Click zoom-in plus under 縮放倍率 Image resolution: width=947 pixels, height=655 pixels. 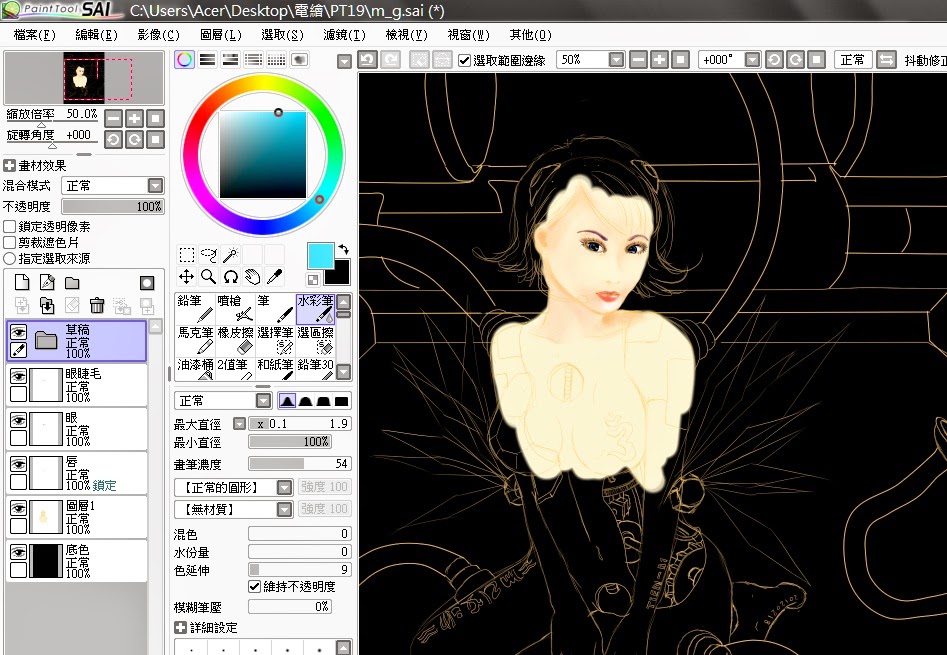tap(134, 119)
